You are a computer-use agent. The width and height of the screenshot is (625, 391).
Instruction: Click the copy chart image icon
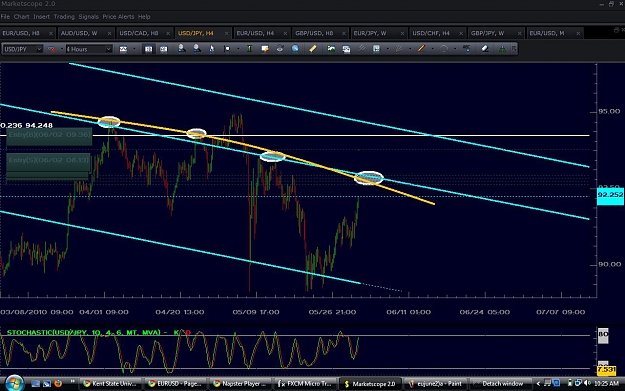point(346,49)
